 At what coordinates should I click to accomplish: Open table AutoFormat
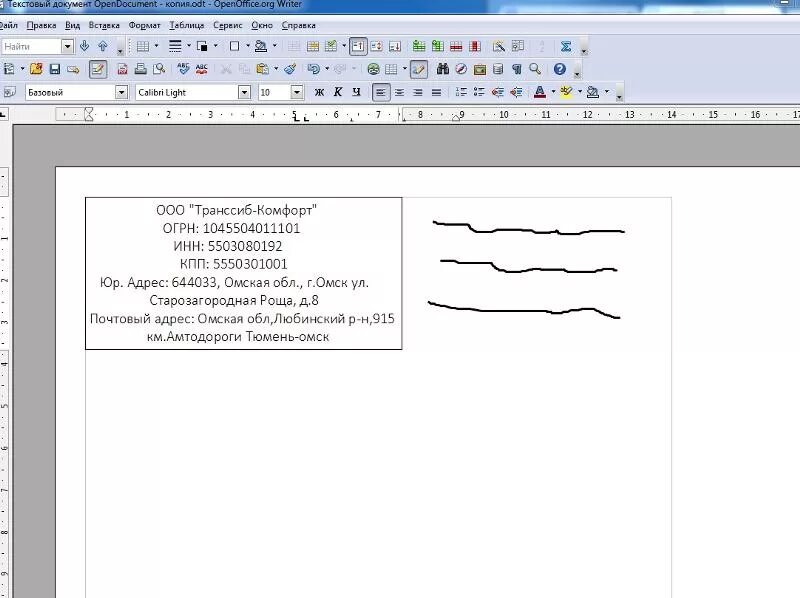click(498, 46)
